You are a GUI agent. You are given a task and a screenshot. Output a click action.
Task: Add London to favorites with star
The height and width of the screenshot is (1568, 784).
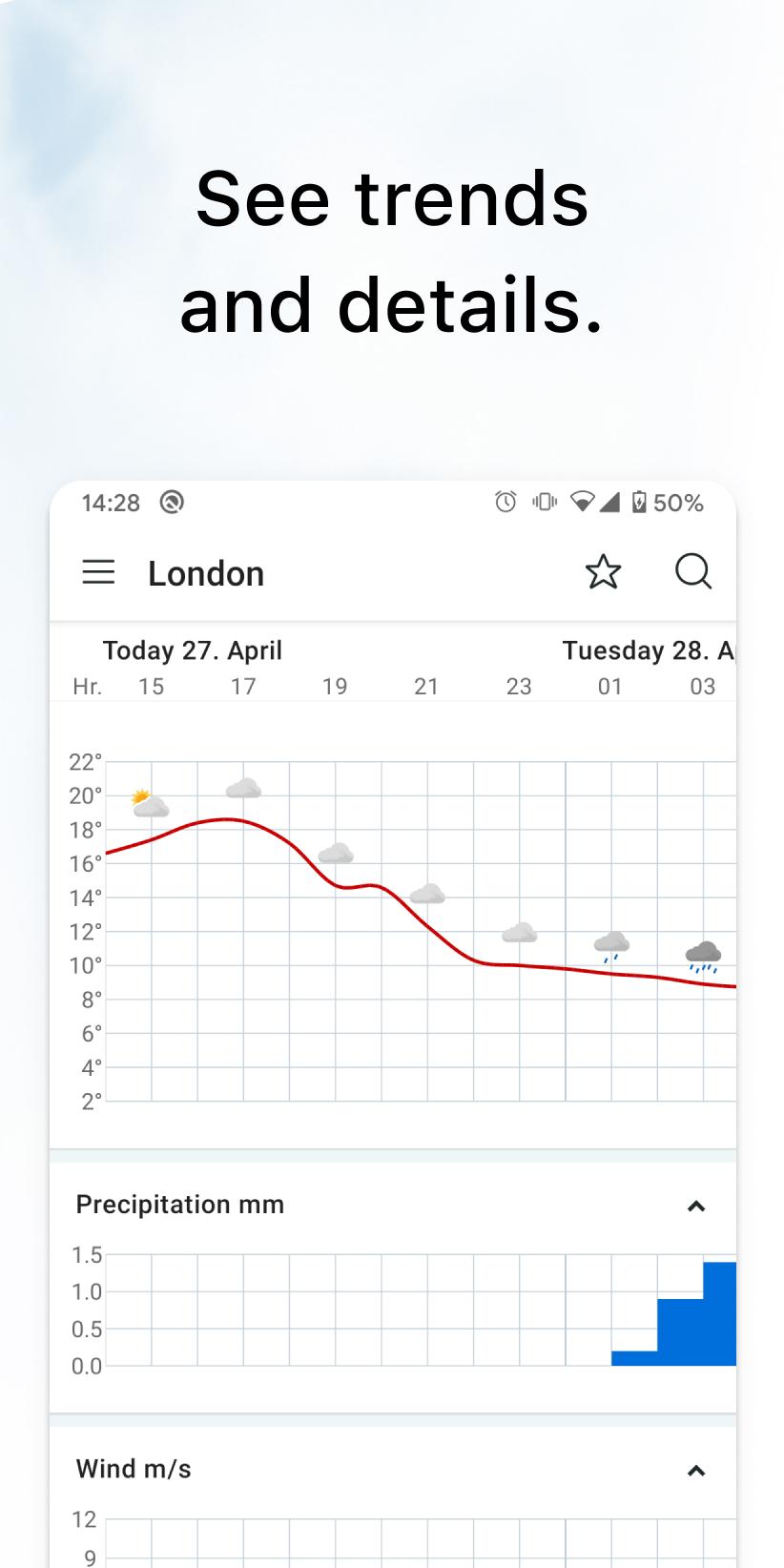(x=603, y=572)
